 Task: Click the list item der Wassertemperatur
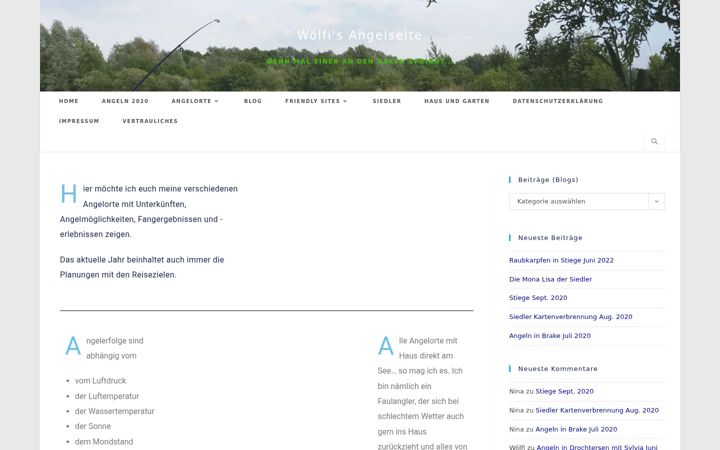tap(114, 411)
